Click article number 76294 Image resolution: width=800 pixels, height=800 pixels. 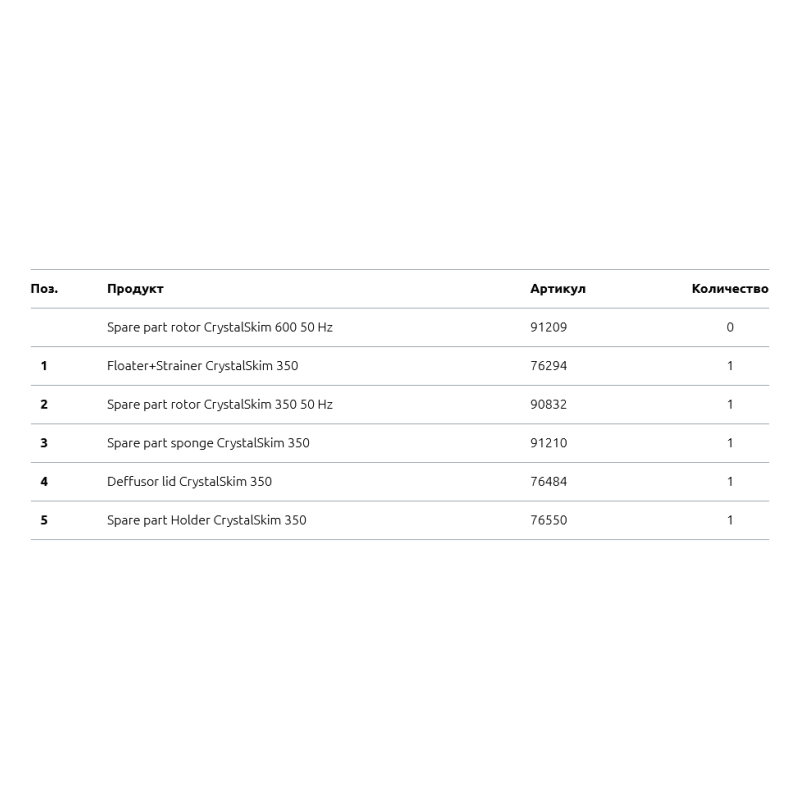click(x=548, y=366)
